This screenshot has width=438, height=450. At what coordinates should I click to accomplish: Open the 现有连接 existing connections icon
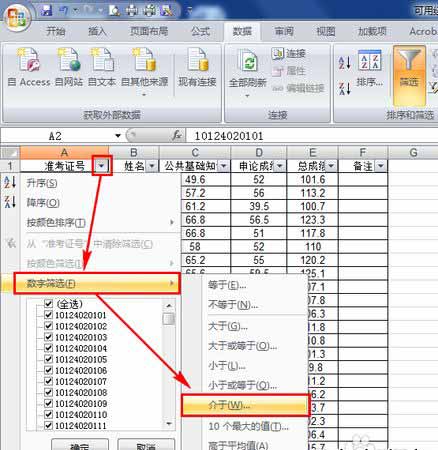(x=197, y=61)
